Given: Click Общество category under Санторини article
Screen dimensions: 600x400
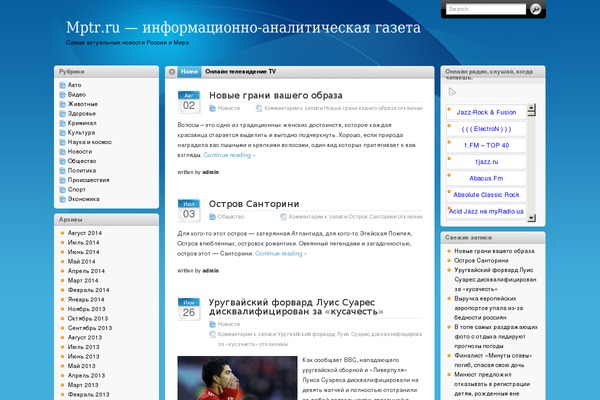Looking at the screenshot, I should point(231,217).
